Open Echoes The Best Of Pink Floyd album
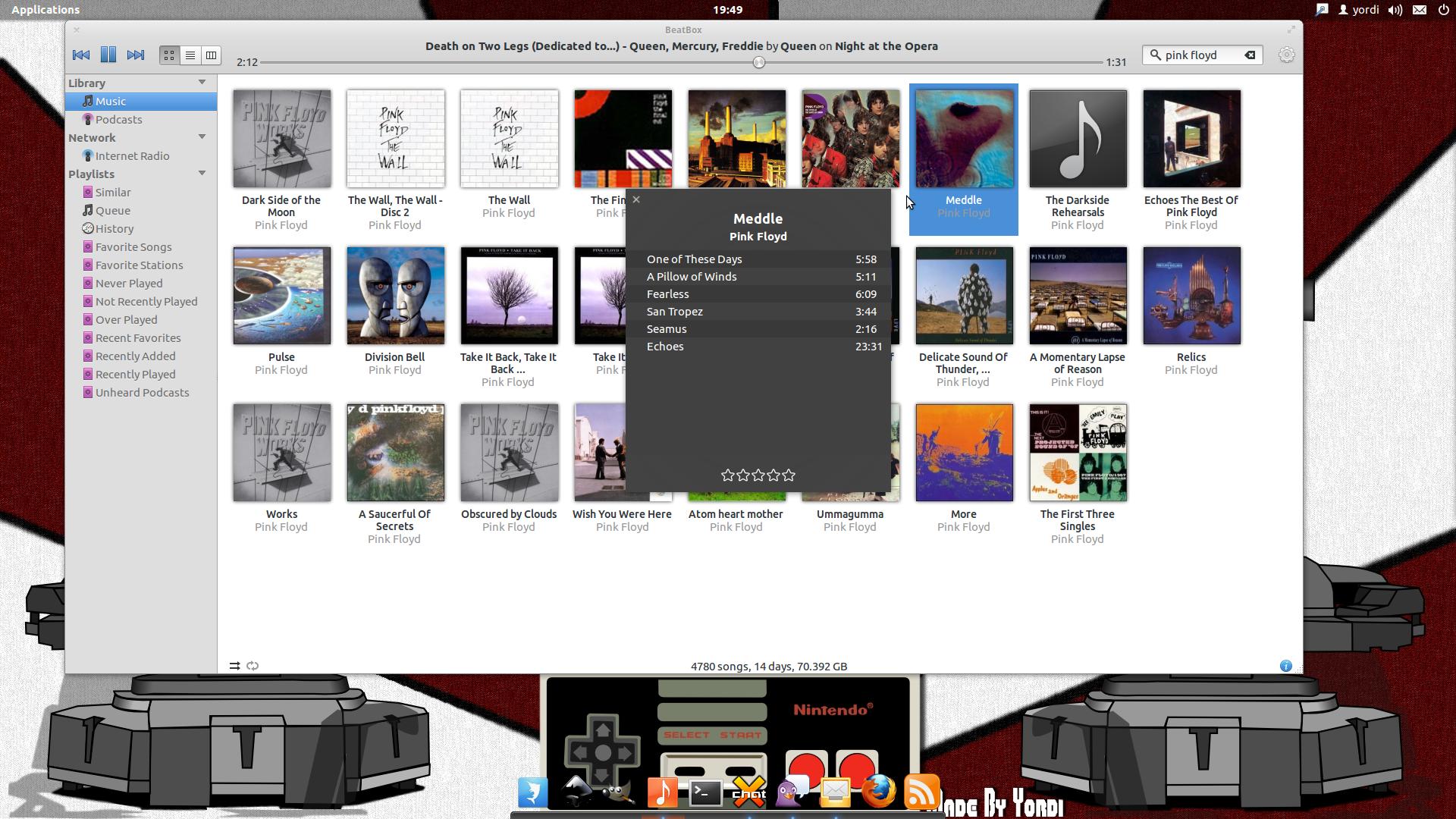 pyautogui.click(x=1192, y=139)
